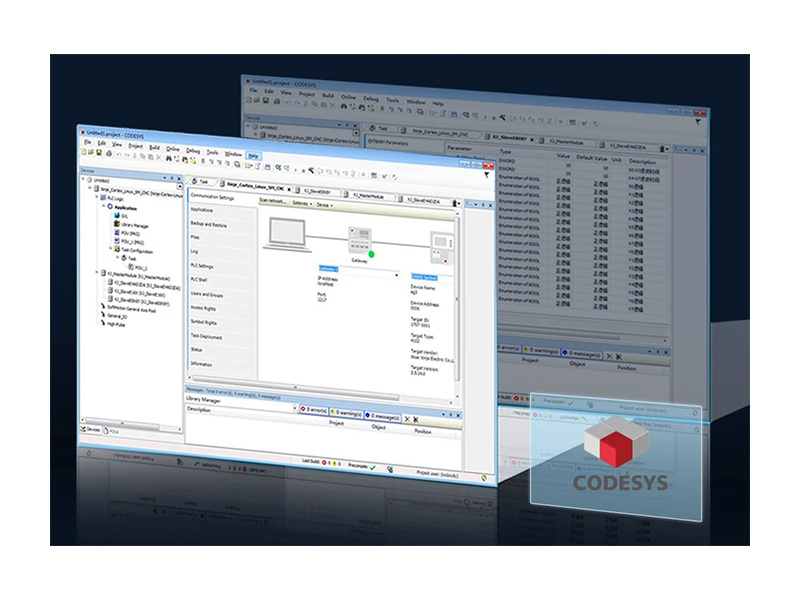Open the File menu in the front window

[x=87, y=142]
